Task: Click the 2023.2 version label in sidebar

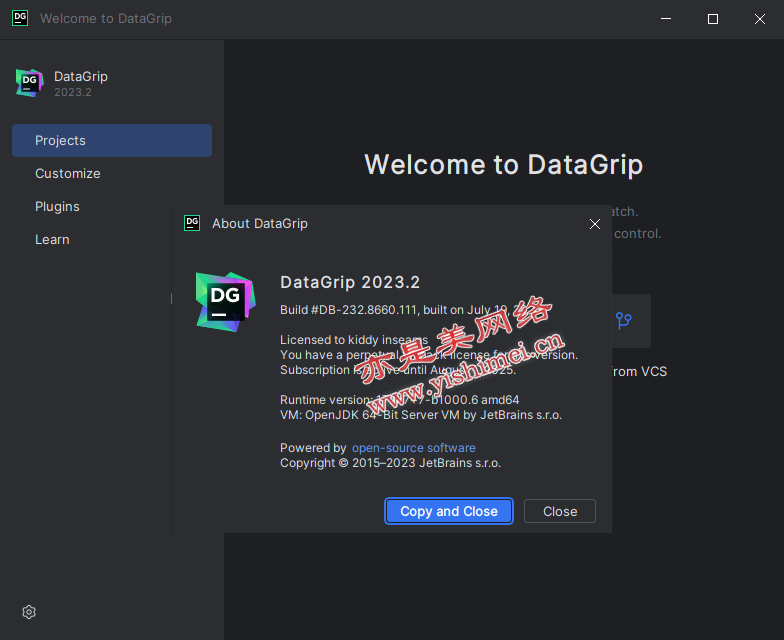Action: pyautogui.click(x=73, y=92)
